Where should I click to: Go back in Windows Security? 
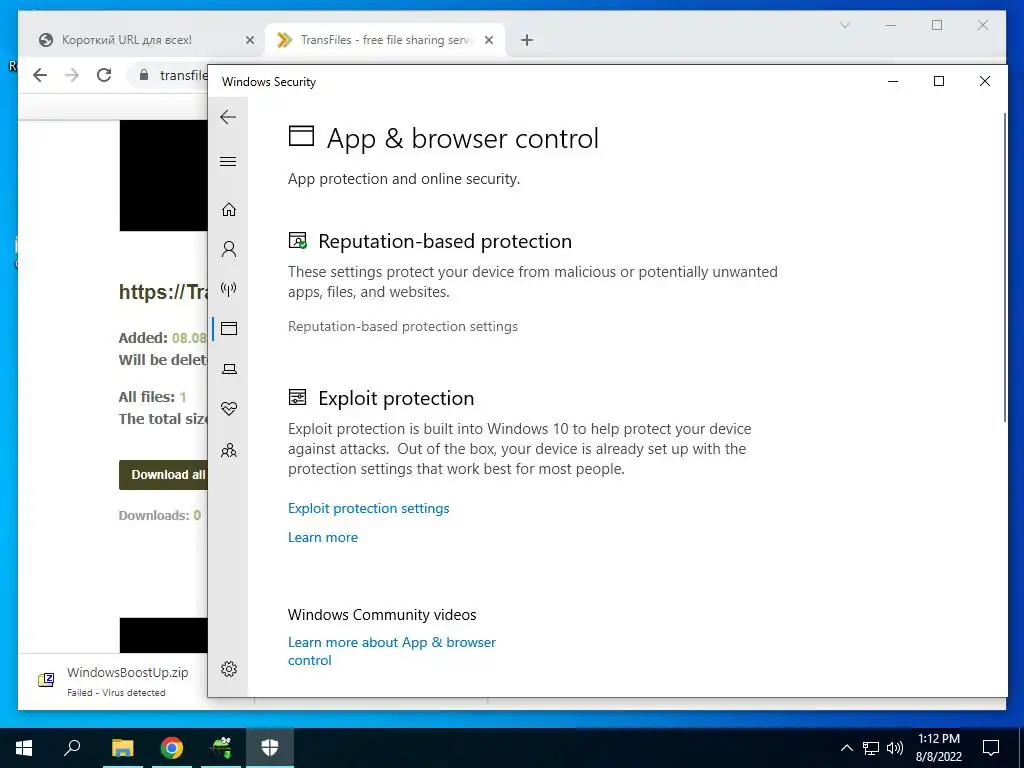(228, 118)
